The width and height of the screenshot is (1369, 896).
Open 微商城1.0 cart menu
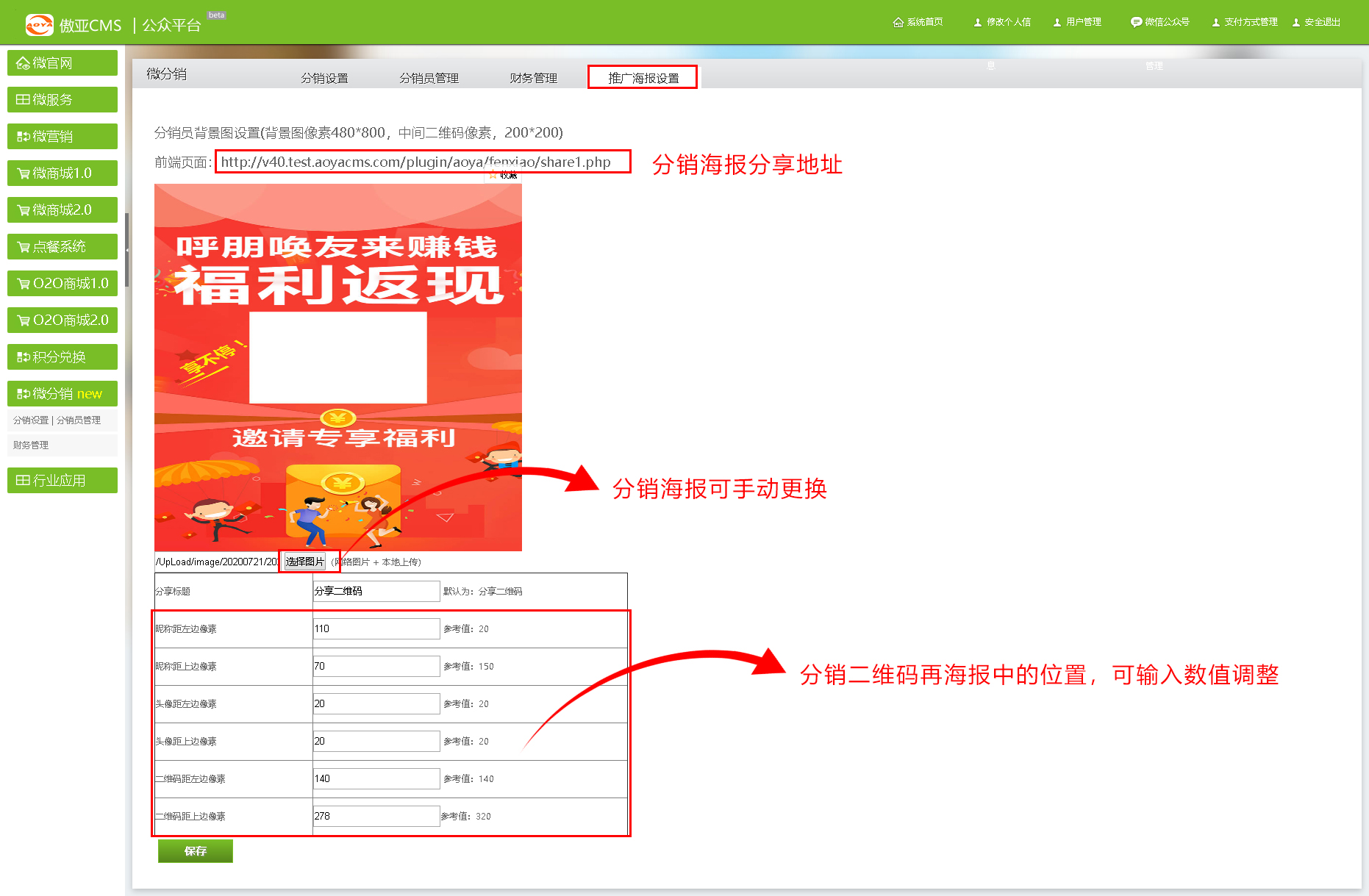62,173
